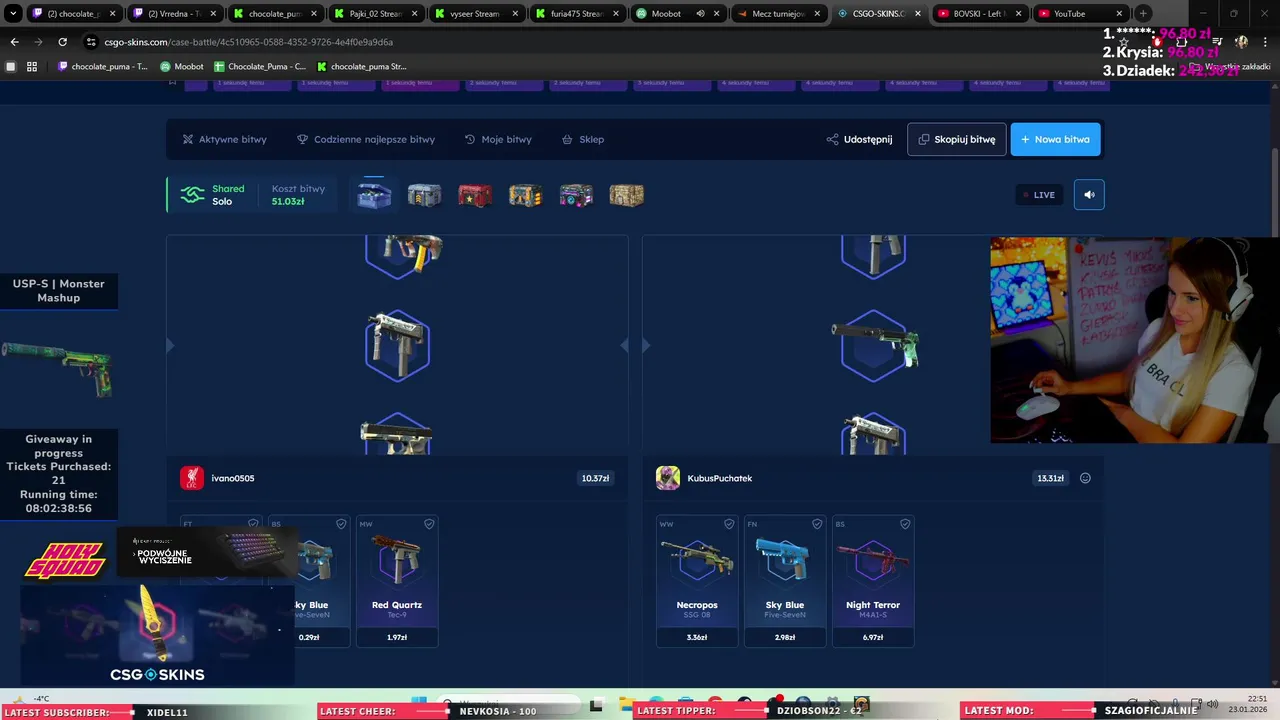Open KubusPuchatek player name
The height and width of the screenshot is (720, 1280).
coord(720,478)
